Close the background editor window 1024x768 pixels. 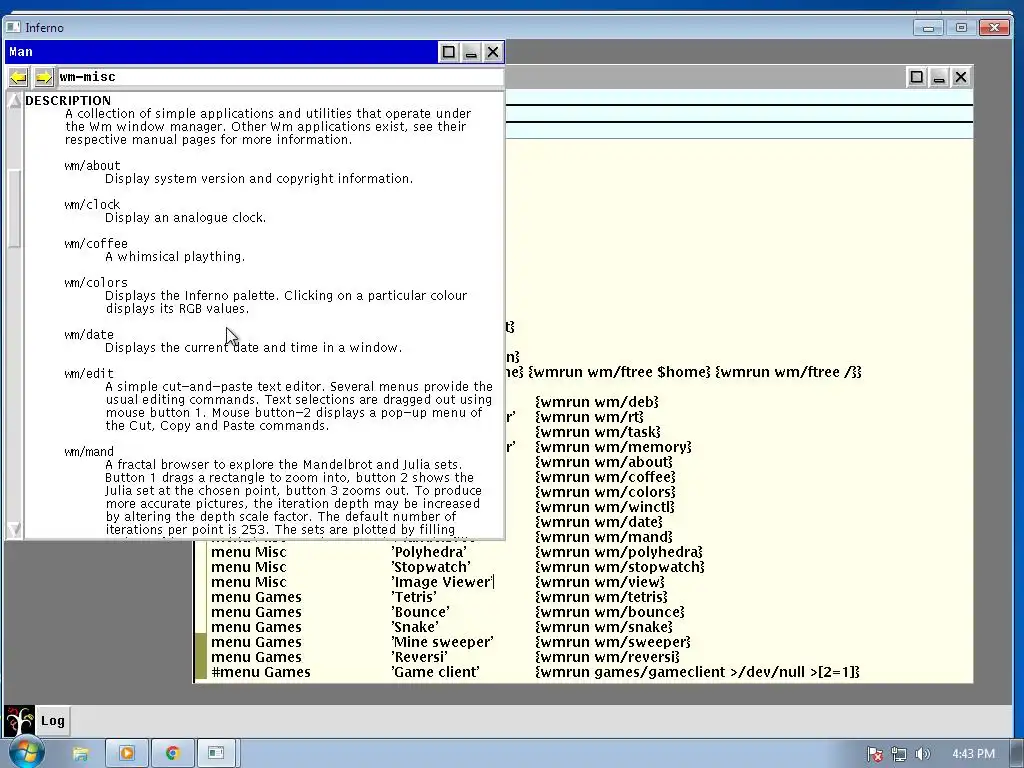(961, 77)
